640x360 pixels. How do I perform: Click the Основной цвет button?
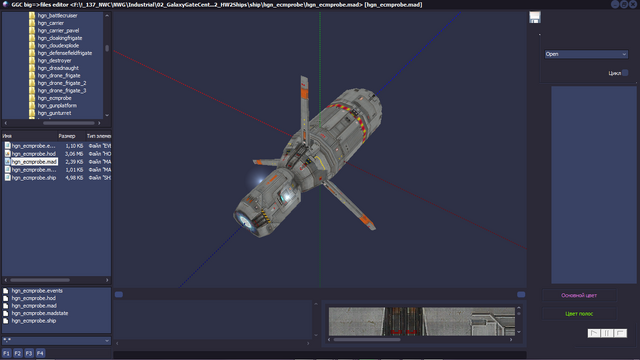tap(579, 295)
